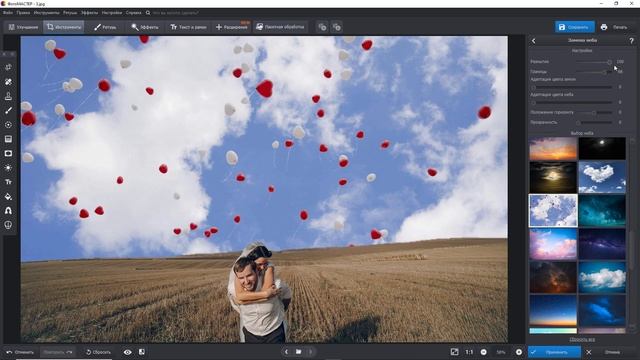Open folder browser icon in bottom bar
640x360 pixels.
(298, 351)
